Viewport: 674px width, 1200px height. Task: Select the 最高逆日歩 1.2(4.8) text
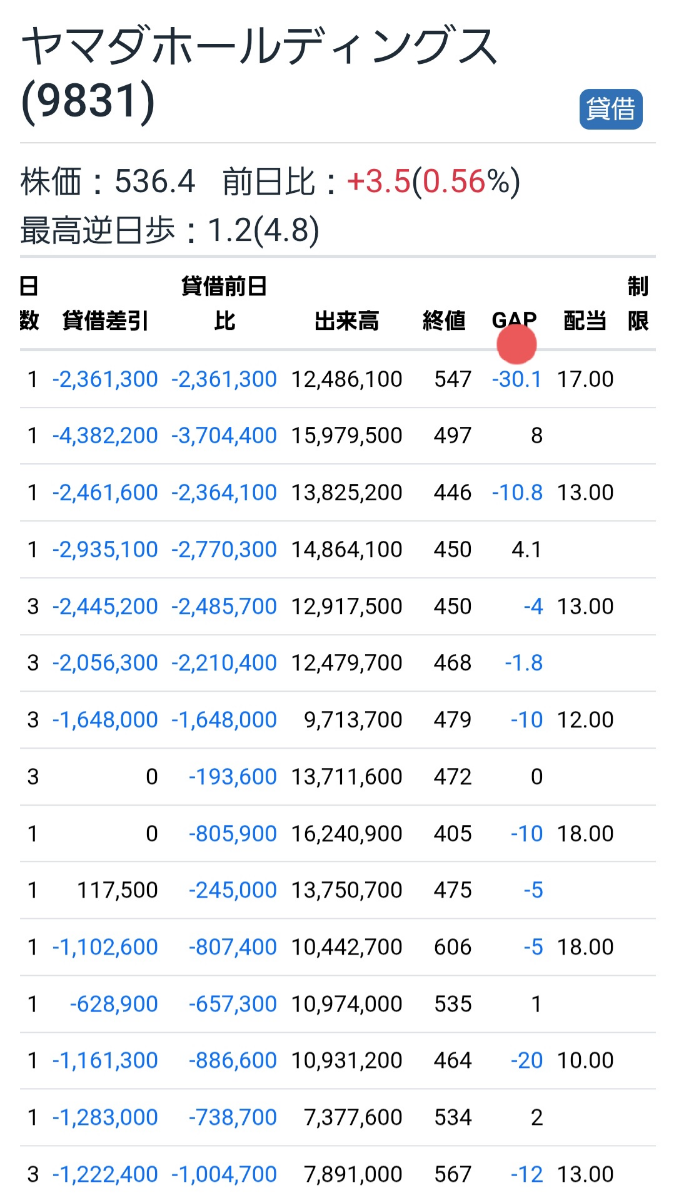[170, 231]
